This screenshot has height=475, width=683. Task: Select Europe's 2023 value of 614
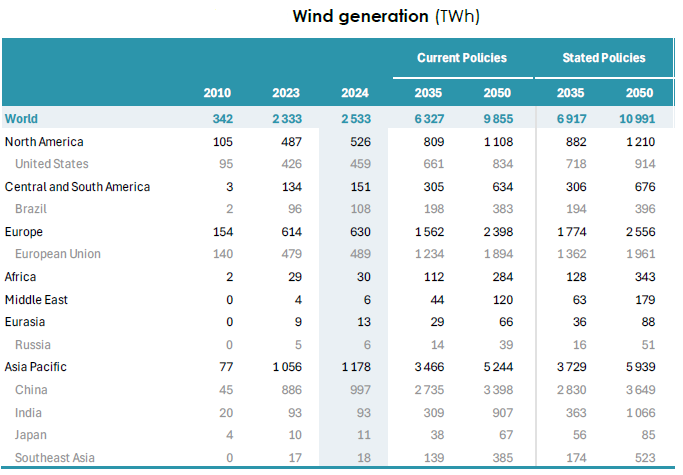pos(288,232)
